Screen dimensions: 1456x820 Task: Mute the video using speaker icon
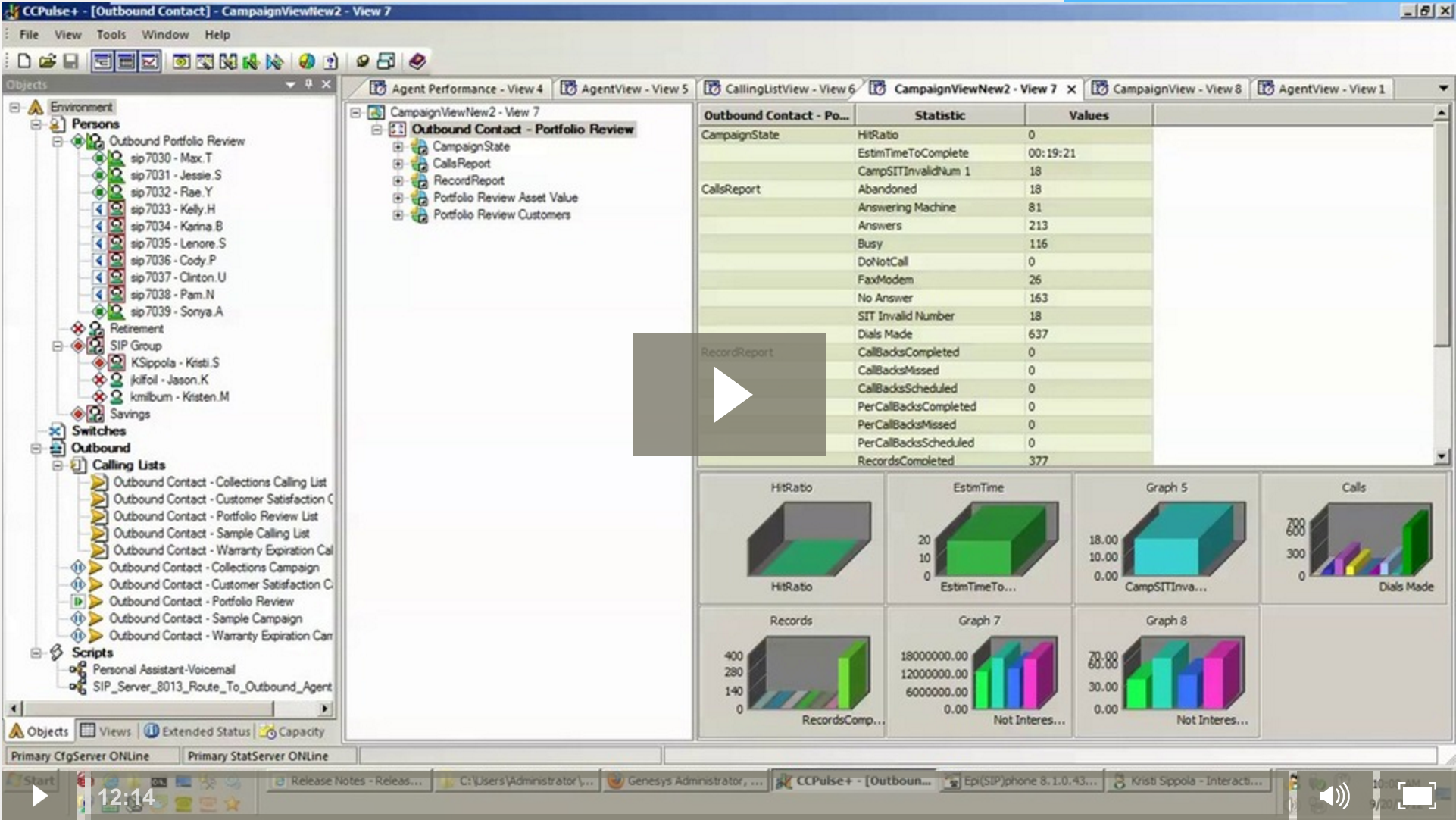pyautogui.click(x=1333, y=796)
